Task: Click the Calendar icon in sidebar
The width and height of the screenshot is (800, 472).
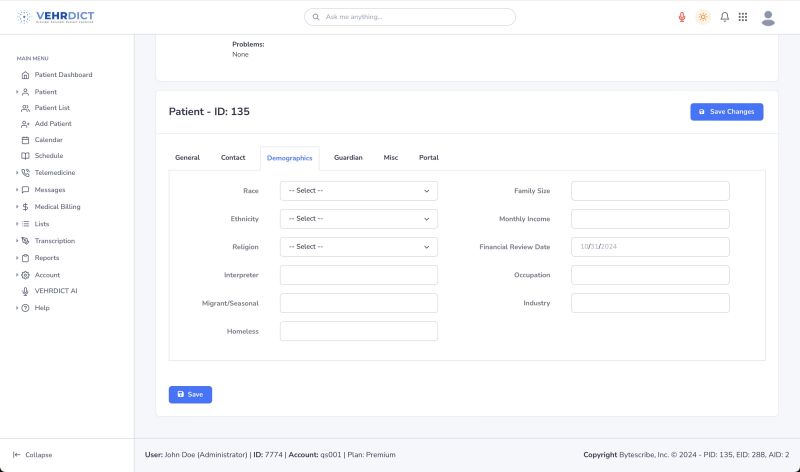Action: (x=25, y=140)
